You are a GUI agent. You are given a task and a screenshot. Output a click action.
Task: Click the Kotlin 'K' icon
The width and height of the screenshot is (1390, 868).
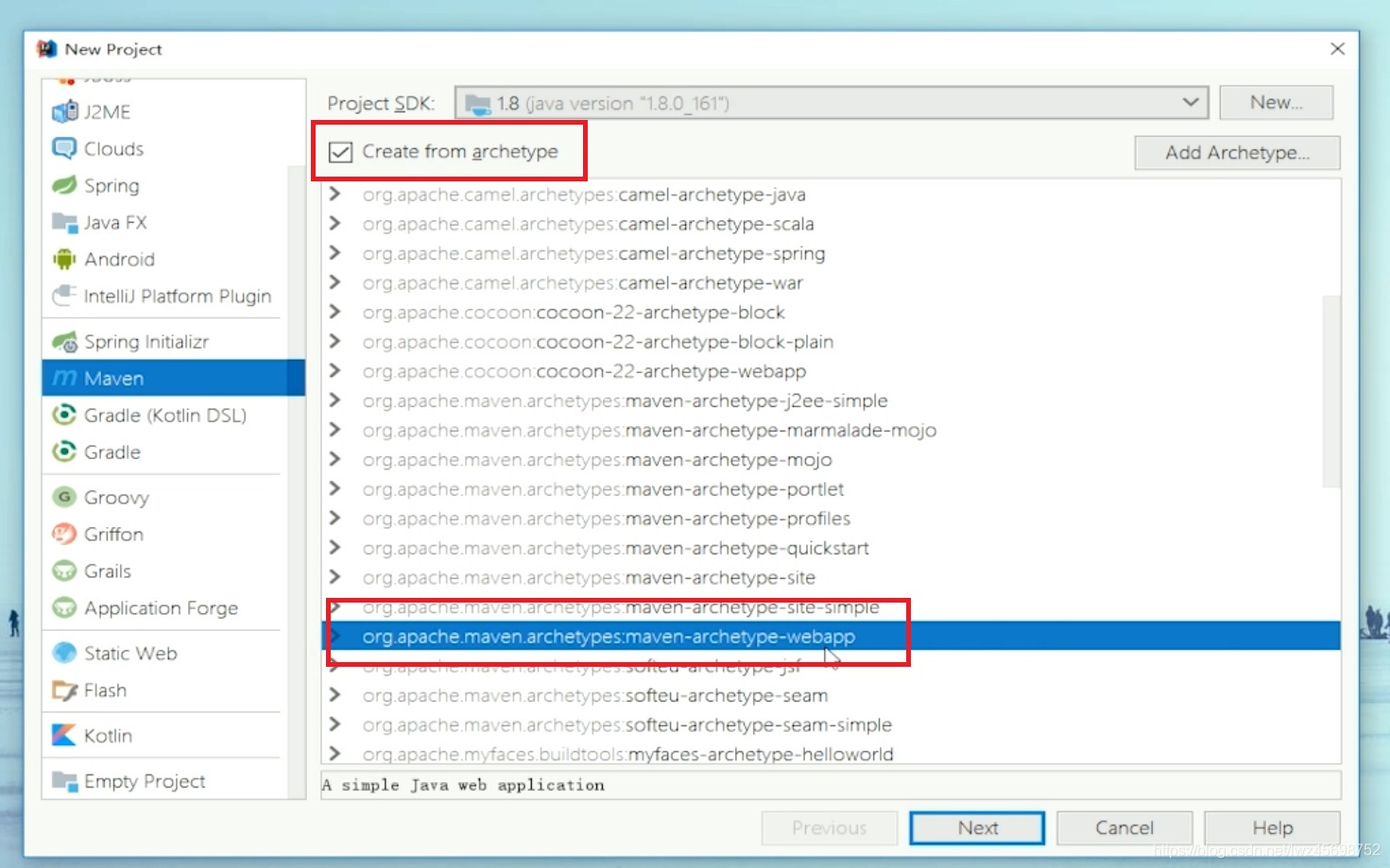pos(64,735)
